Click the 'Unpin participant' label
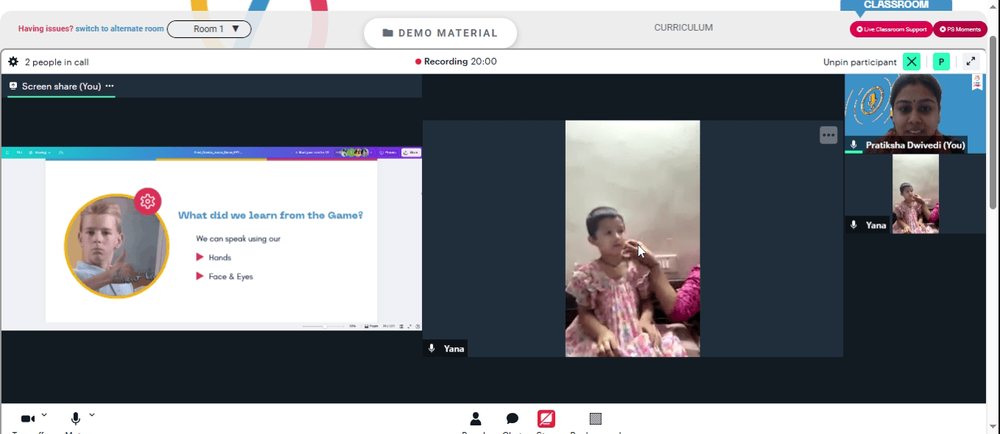This screenshot has width=1000, height=434. pyautogui.click(x=860, y=62)
